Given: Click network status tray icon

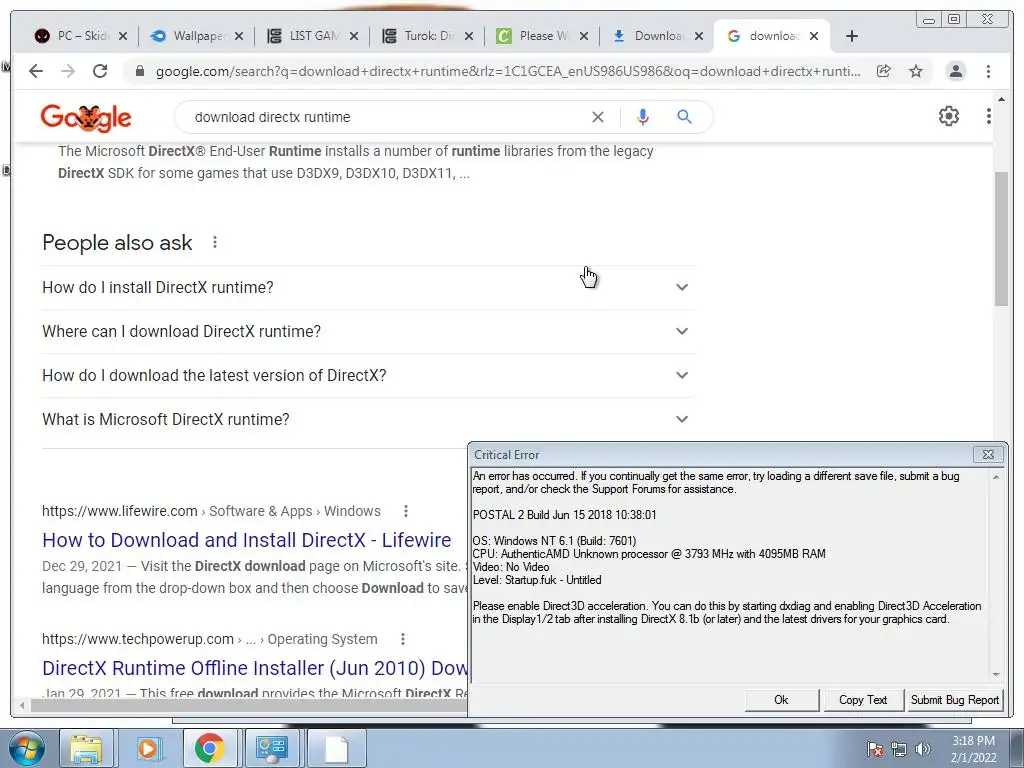Looking at the screenshot, I should (899, 749).
